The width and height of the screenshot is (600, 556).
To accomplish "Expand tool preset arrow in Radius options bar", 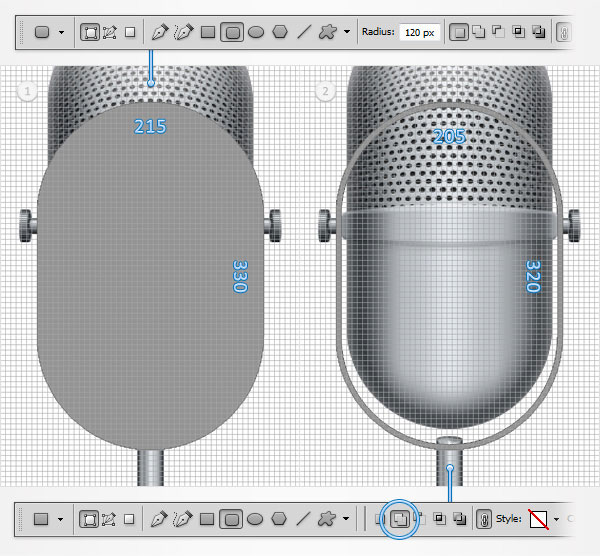I will [x=62, y=33].
